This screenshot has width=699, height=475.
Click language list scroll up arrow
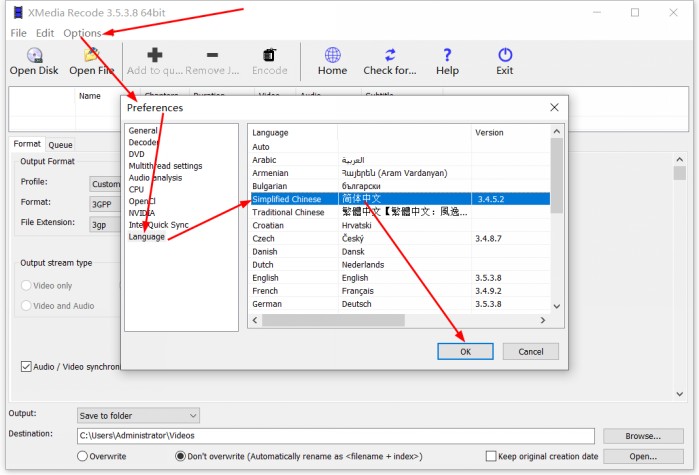pos(557,131)
